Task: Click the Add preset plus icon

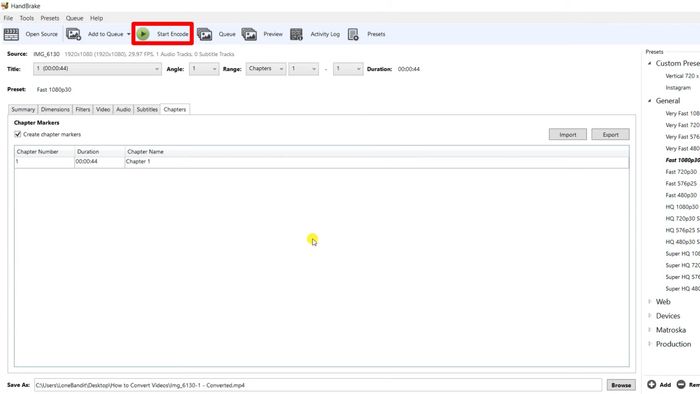Action: (x=651, y=384)
